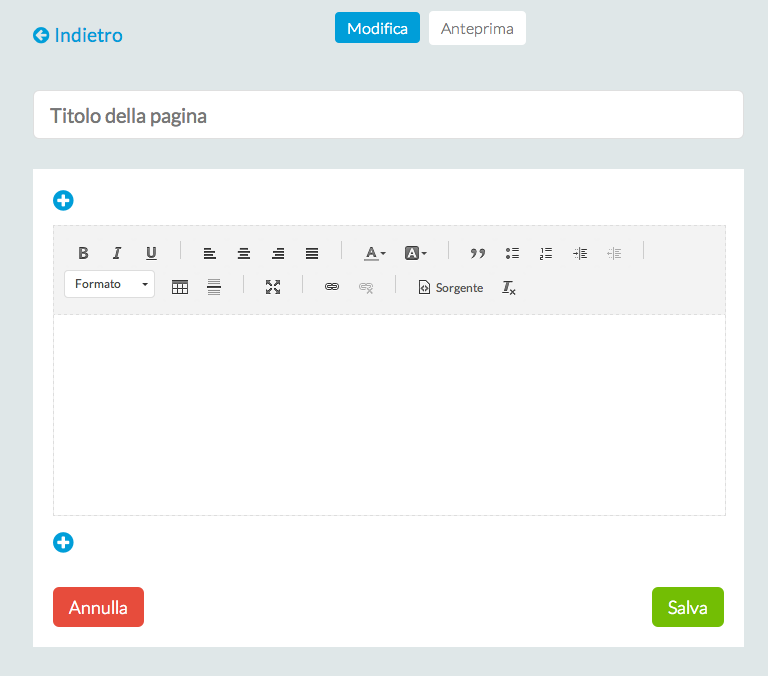Viewport: 768px width, 676px height.
Task: Open the background color dropdown
Action: point(416,253)
